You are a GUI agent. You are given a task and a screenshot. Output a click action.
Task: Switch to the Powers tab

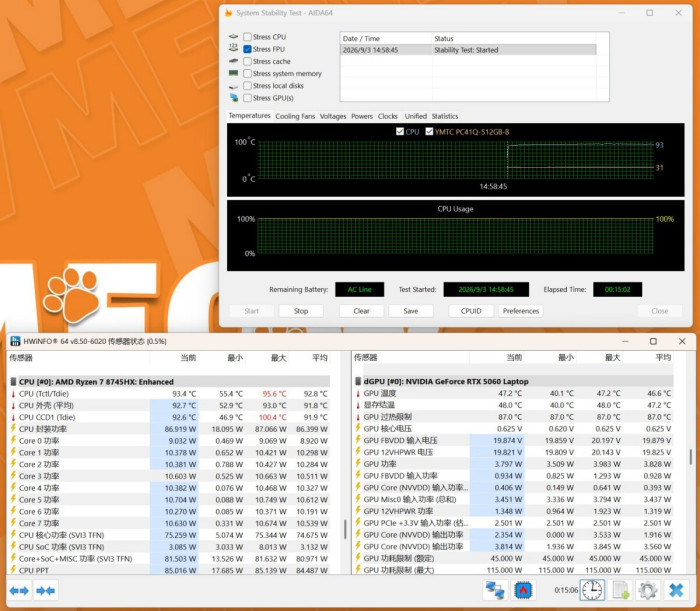coord(362,116)
